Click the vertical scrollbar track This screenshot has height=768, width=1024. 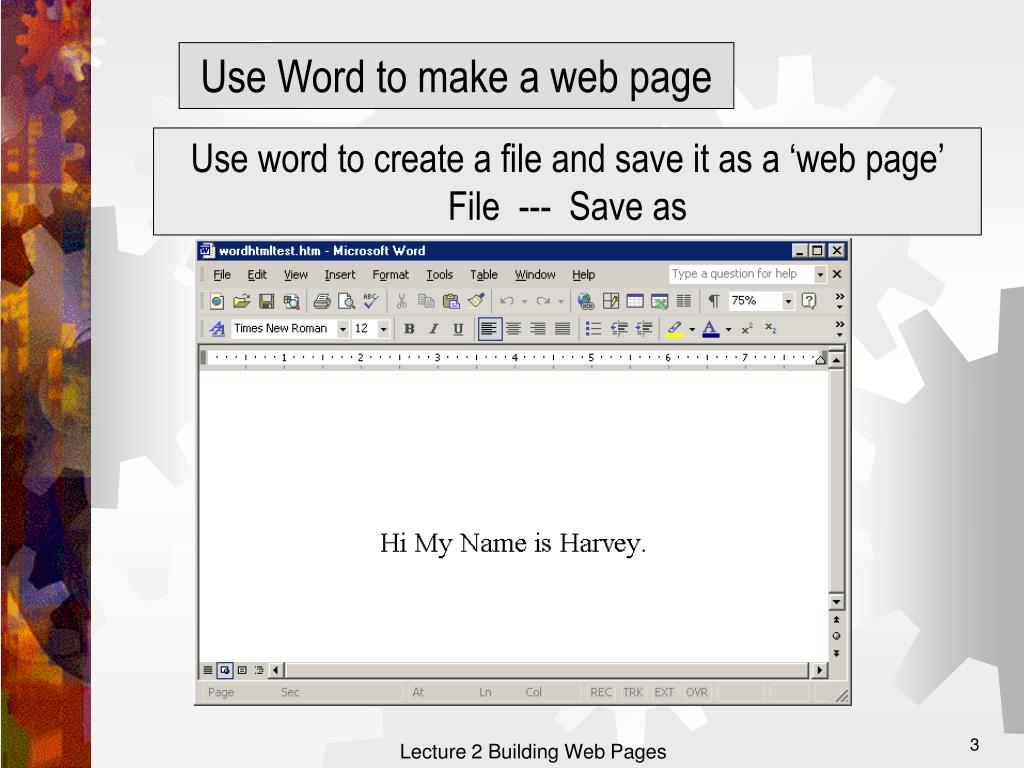836,480
